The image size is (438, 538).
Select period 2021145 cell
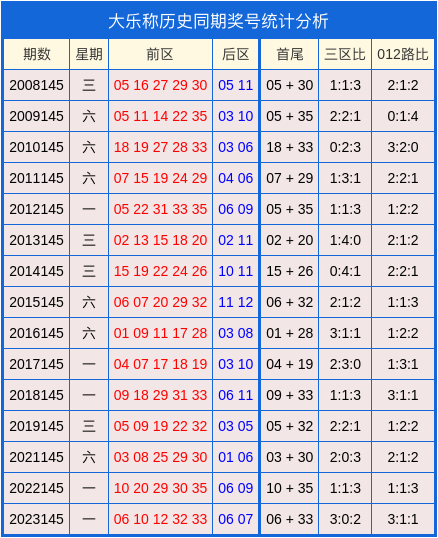click(x=37, y=457)
